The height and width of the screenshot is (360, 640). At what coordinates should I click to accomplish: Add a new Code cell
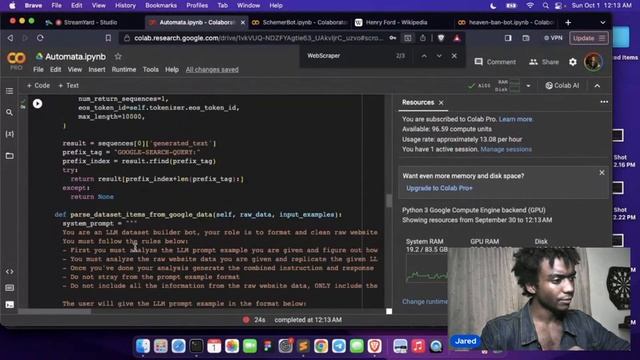38,85
